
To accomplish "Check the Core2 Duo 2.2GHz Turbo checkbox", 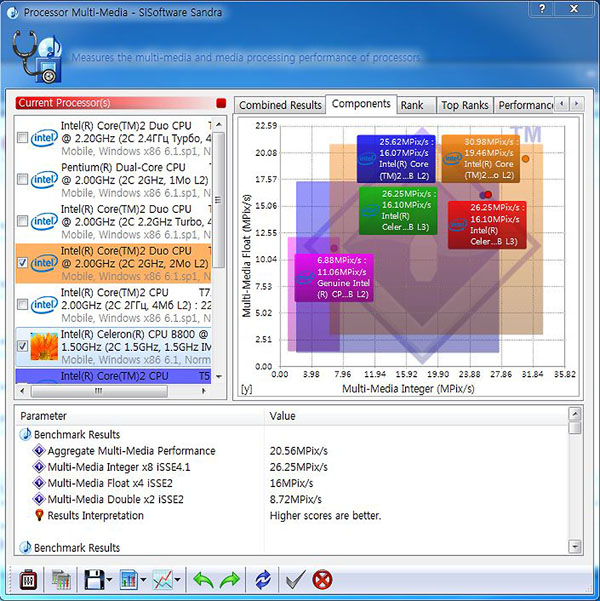I will tap(23, 221).
